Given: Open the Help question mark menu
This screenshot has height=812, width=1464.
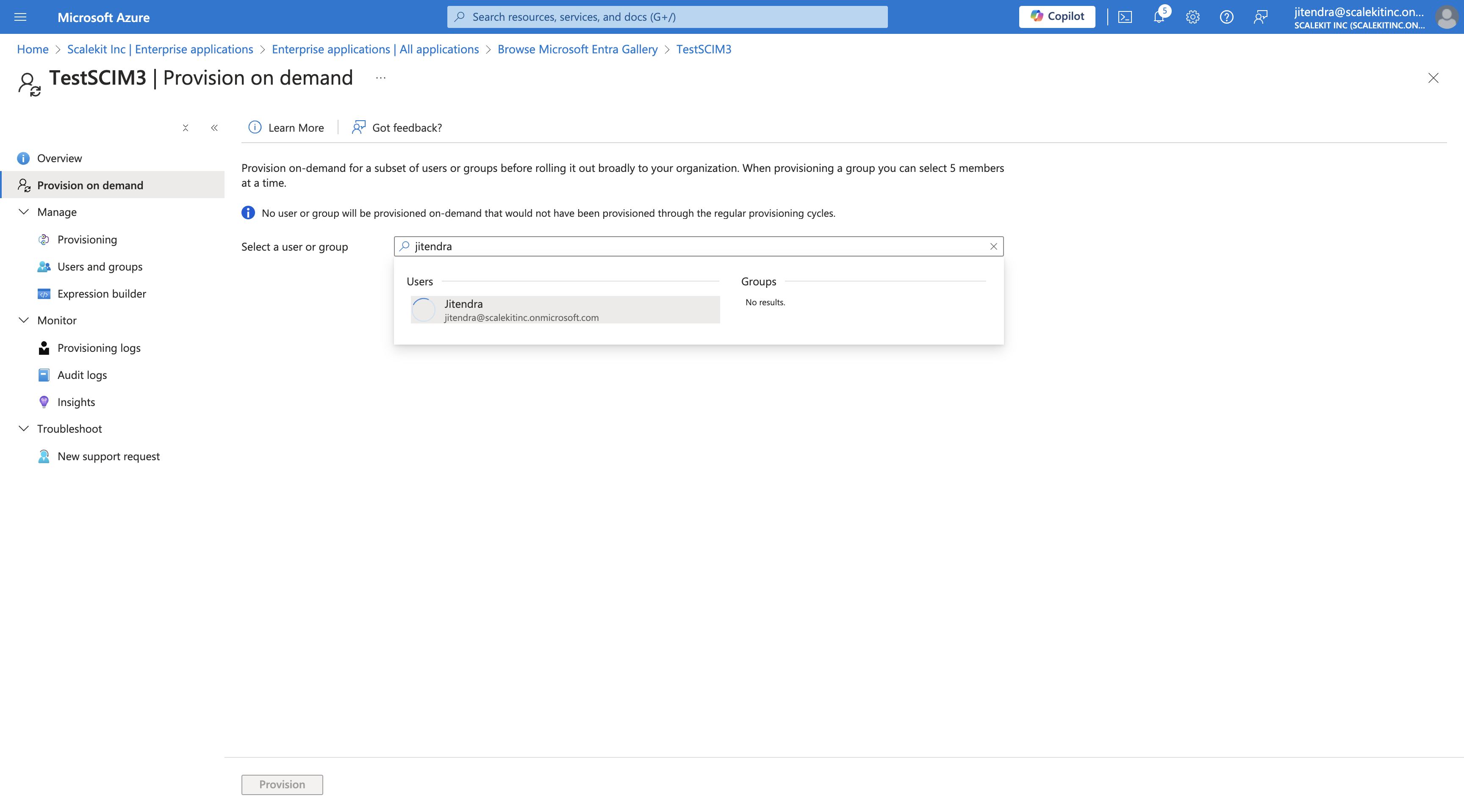Looking at the screenshot, I should point(1226,17).
